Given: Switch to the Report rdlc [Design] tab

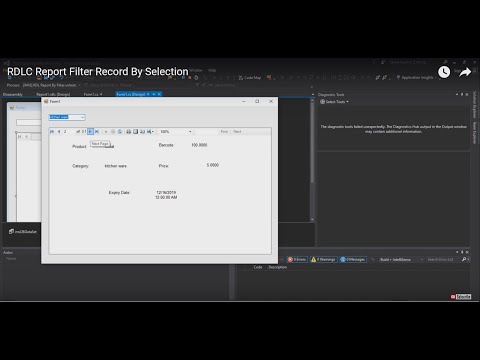Looking at the screenshot, I should (x=53, y=95).
